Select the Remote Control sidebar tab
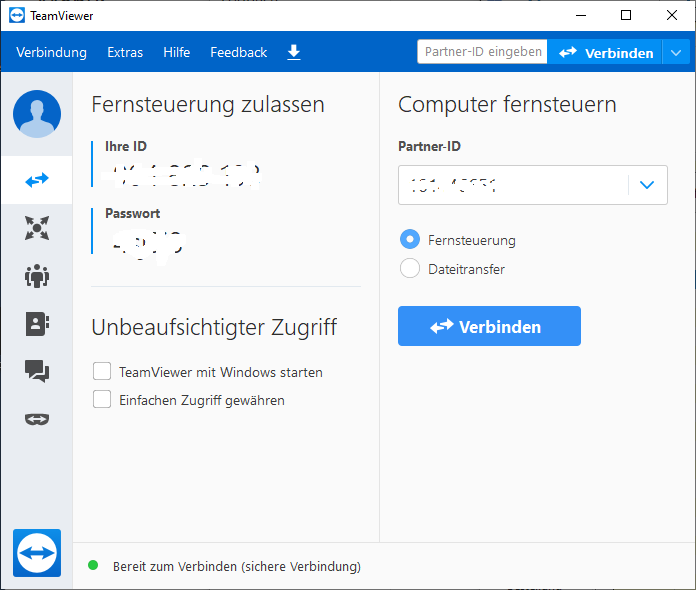The width and height of the screenshot is (696, 590). [37, 180]
